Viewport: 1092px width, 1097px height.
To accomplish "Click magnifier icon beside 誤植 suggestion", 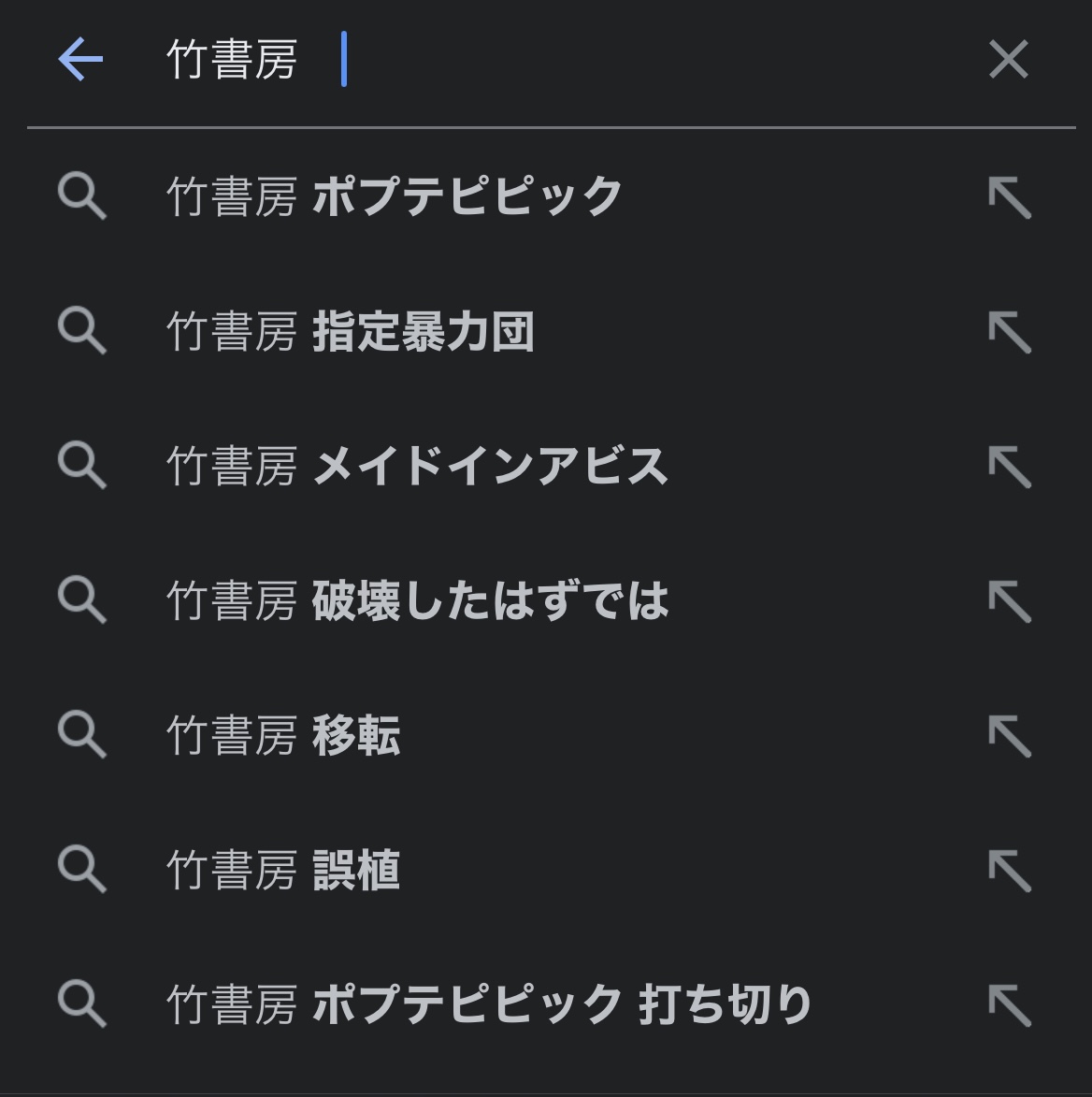I will 82,870.
